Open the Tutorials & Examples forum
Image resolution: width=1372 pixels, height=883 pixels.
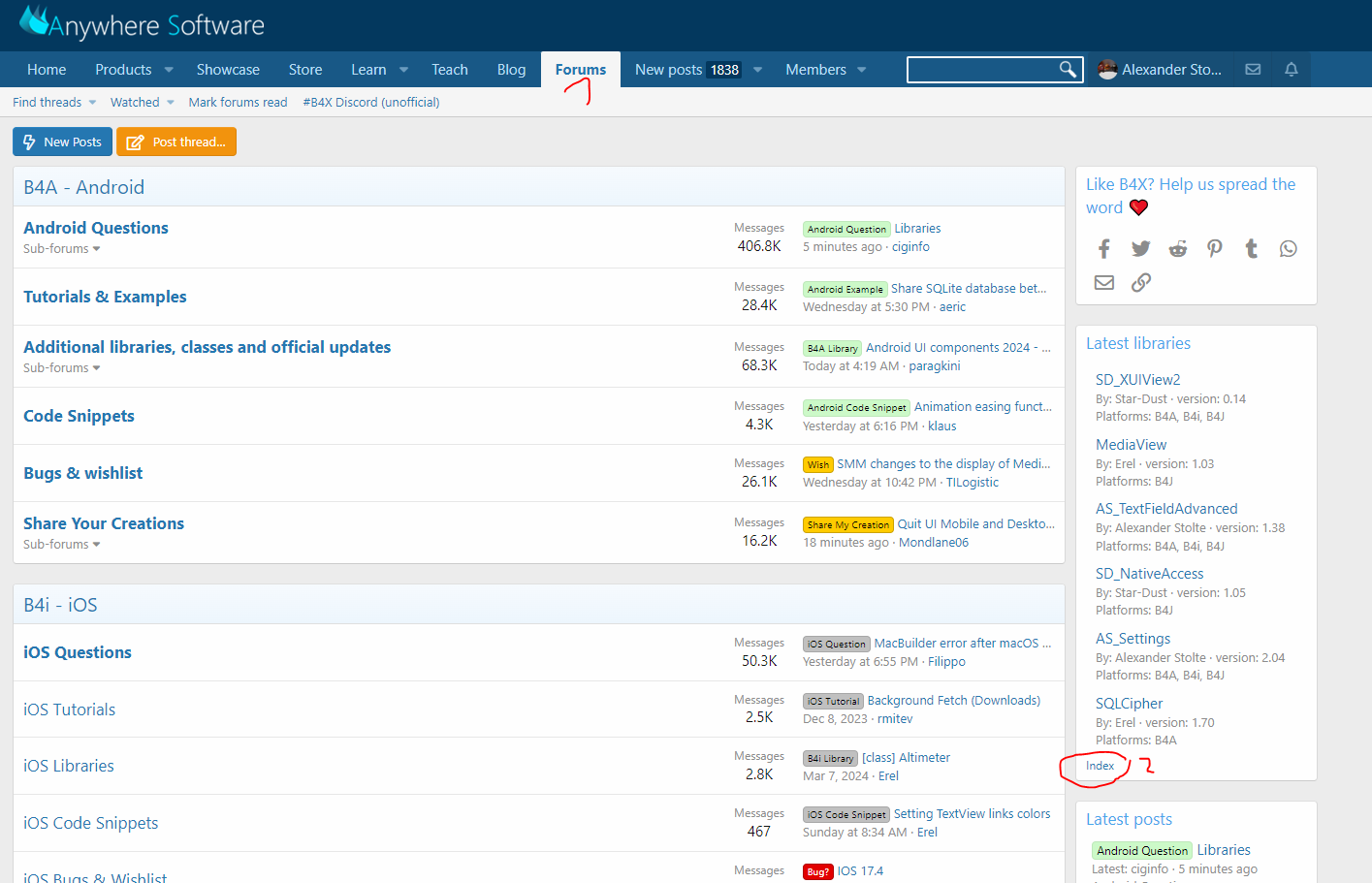coord(105,297)
